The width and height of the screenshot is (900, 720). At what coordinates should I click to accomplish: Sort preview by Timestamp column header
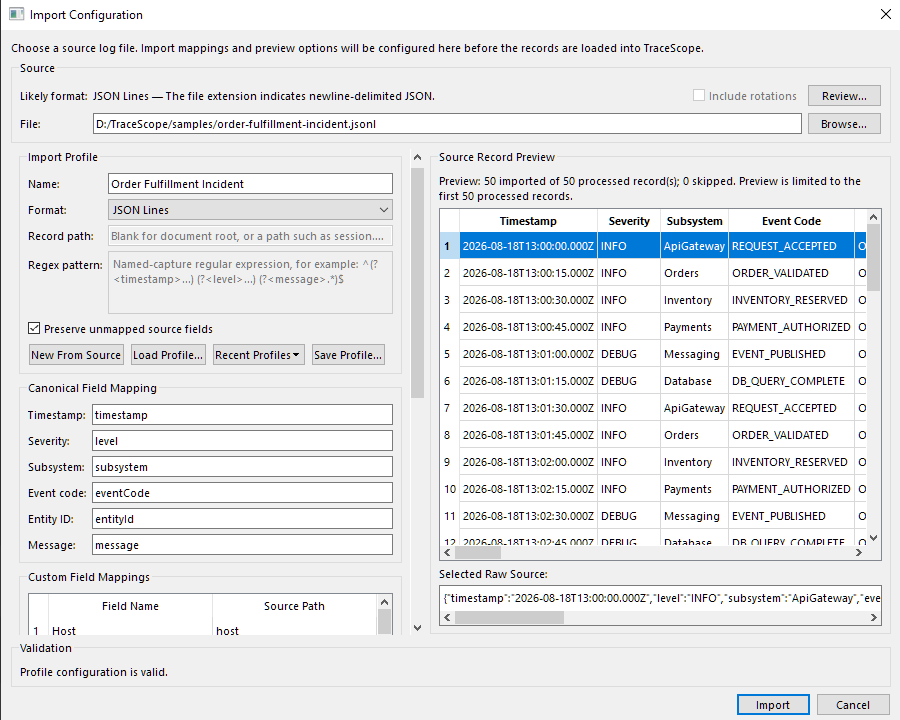(x=528, y=221)
